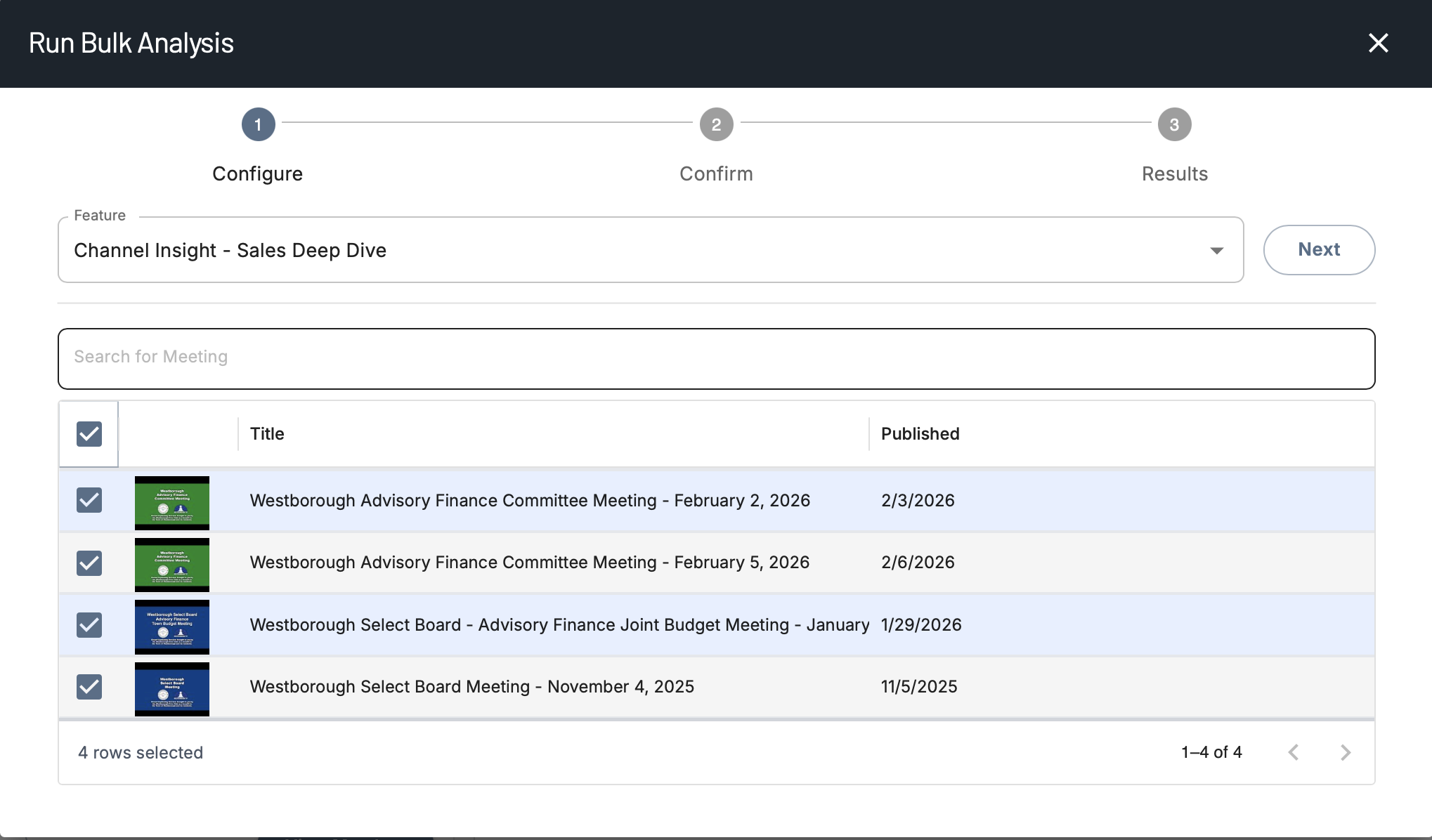Open February 2 Finance Committee thumbnail
Image resolution: width=1432 pixels, height=840 pixels.
point(172,502)
